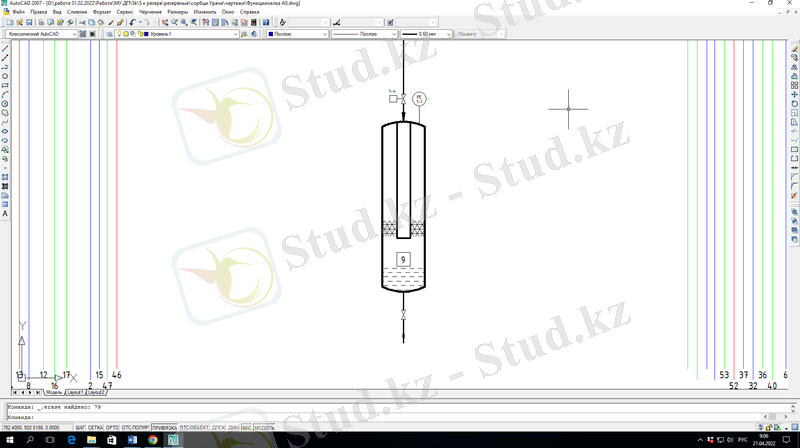Open the plot style dropdown 'Поцвету'
Image resolution: width=800 pixels, height=448 pixels.
479,34
